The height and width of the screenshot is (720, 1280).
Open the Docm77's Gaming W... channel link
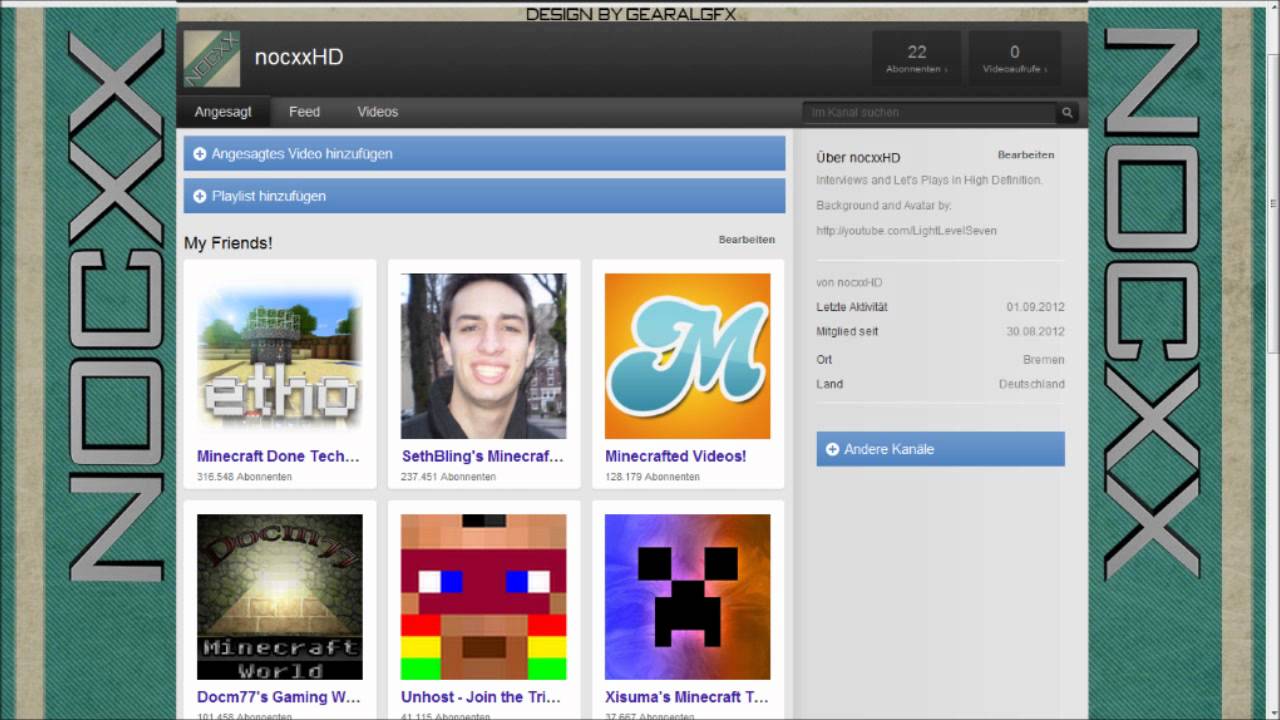click(278, 697)
